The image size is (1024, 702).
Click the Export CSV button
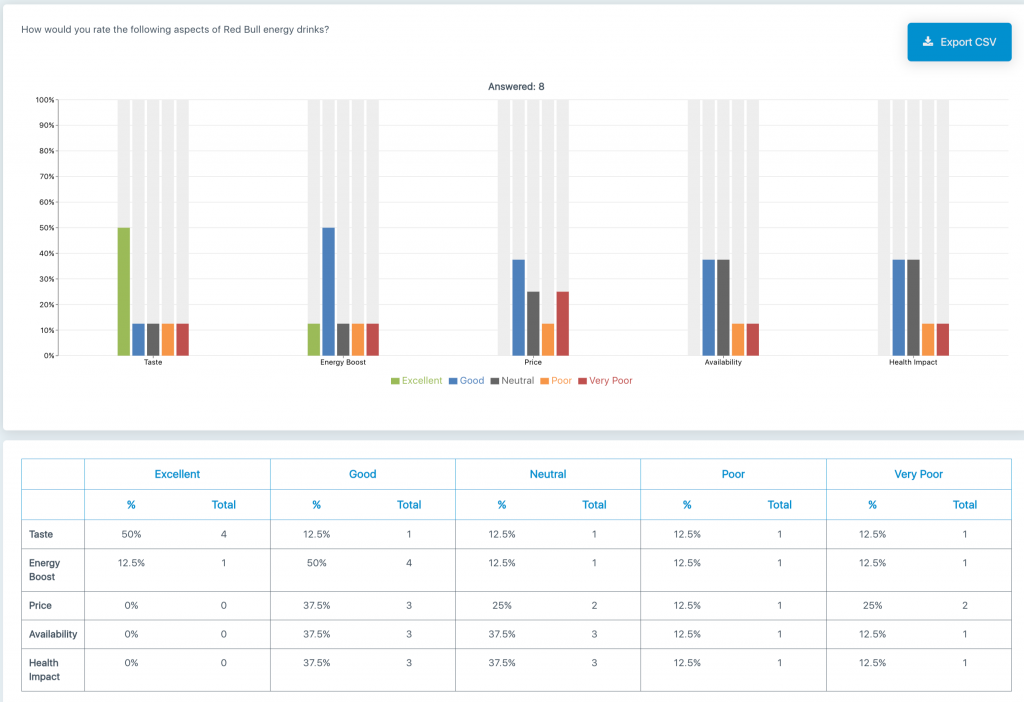click(x=959, y=42)
